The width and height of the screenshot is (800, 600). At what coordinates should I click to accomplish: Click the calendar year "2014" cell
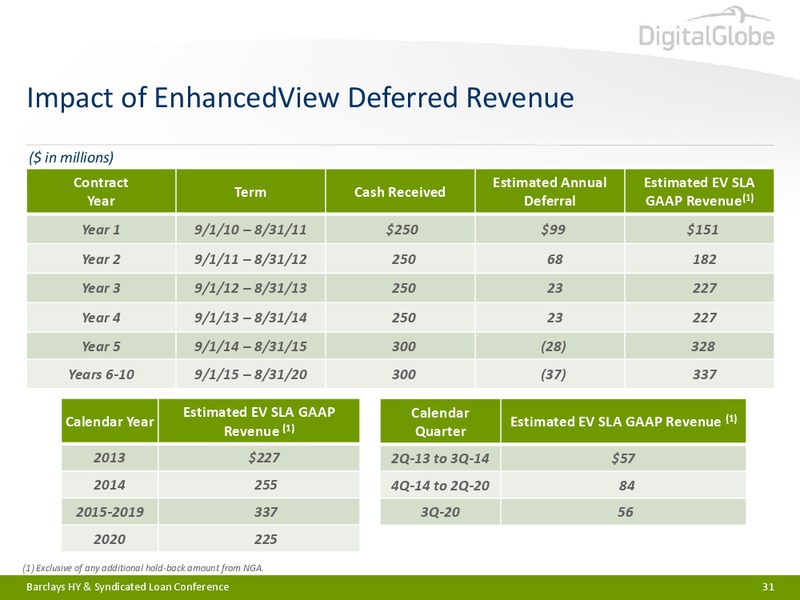click(x=109, y=485)
